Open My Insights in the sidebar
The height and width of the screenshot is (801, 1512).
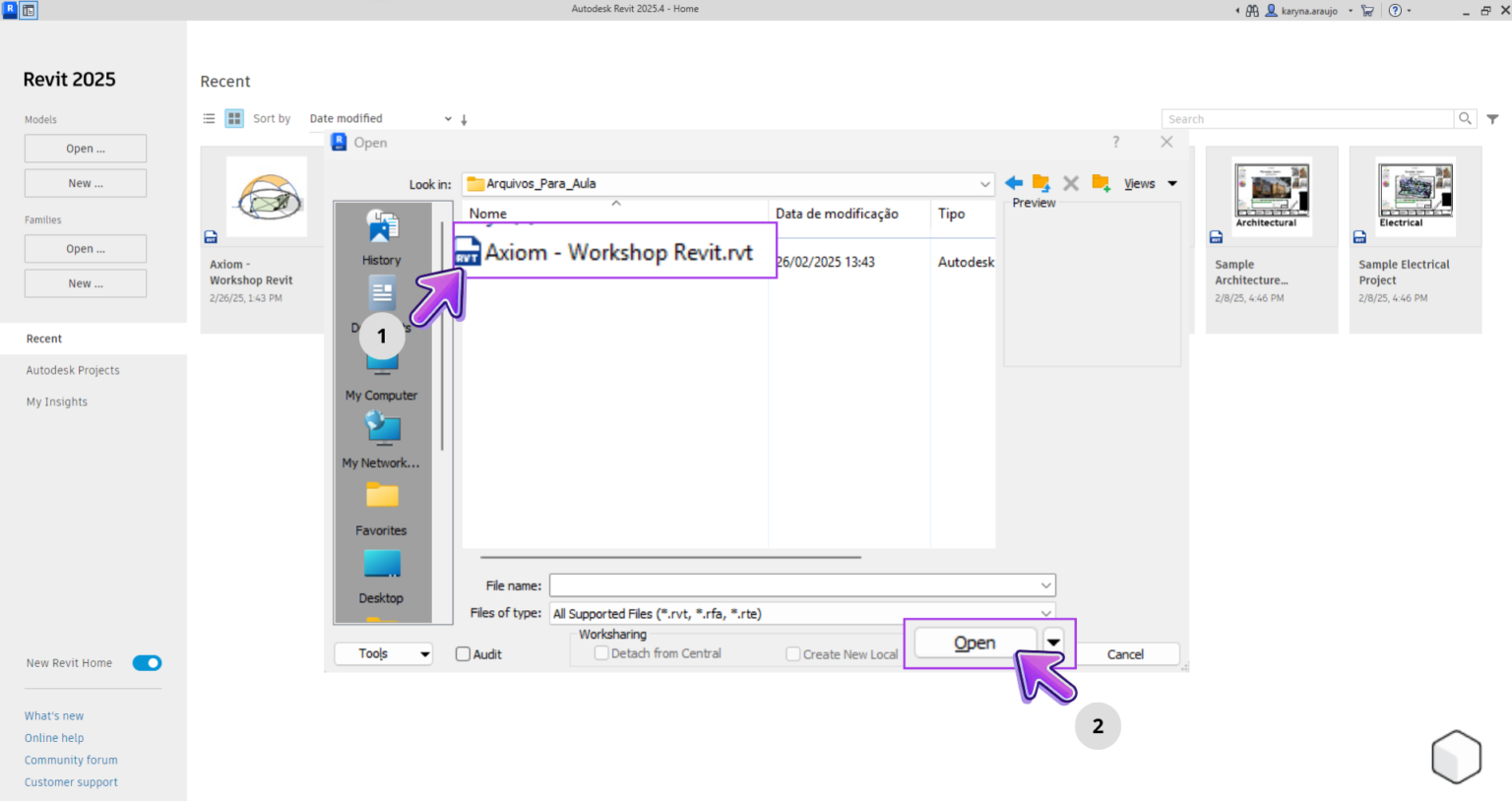pos(57,401)
